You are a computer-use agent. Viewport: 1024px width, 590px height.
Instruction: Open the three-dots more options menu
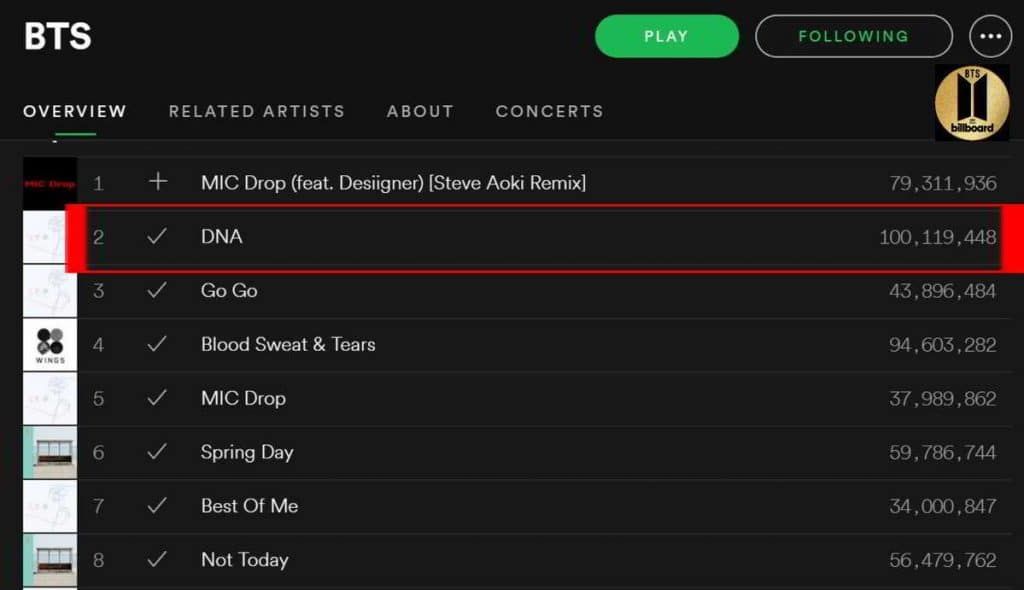point(990,37)
